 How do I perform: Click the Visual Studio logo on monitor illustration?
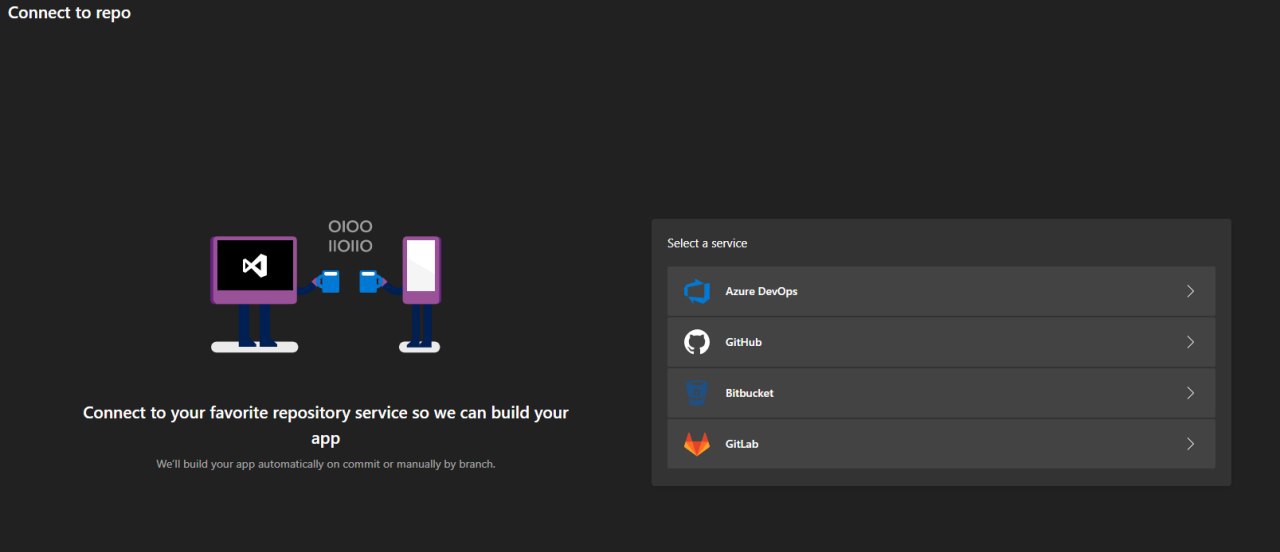pos(255,266)
